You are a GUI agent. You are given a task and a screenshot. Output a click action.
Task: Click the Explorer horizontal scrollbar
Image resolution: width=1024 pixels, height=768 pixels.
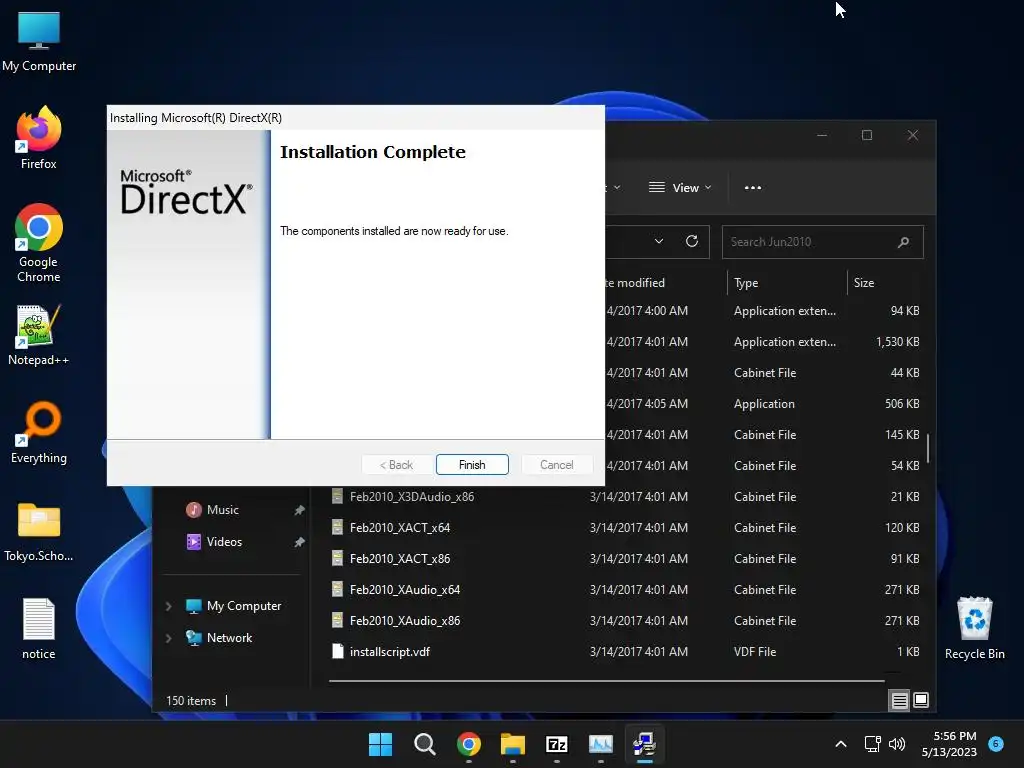606,680
